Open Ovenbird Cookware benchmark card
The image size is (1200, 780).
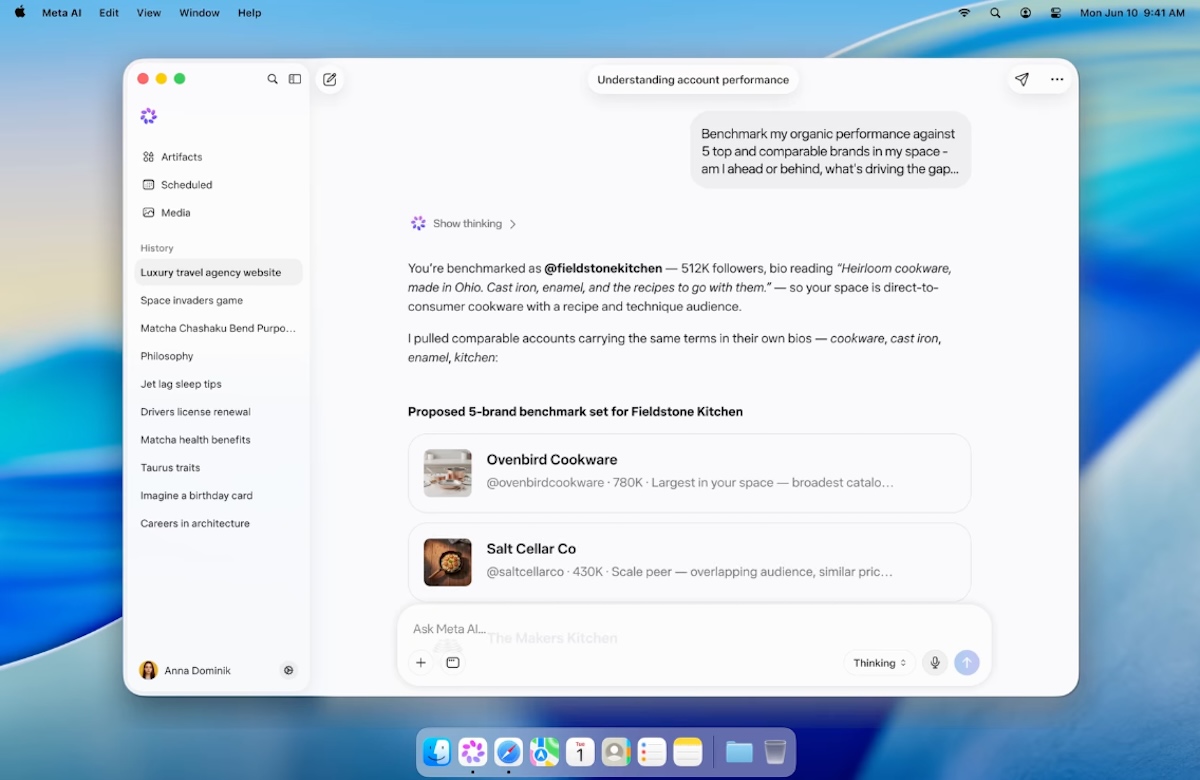point(689,473)
